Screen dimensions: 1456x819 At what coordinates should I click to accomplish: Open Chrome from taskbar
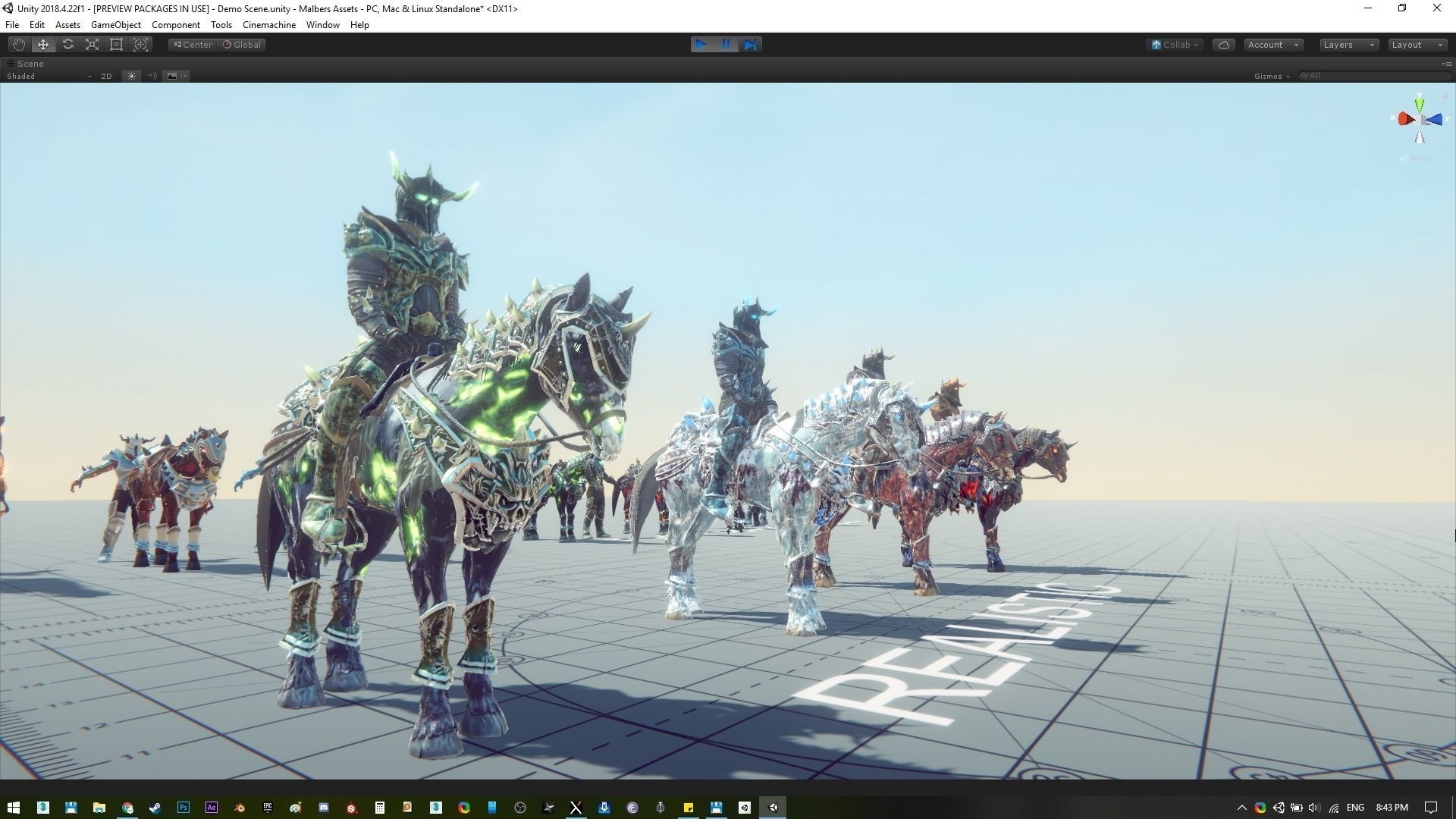tap(127, 808)
